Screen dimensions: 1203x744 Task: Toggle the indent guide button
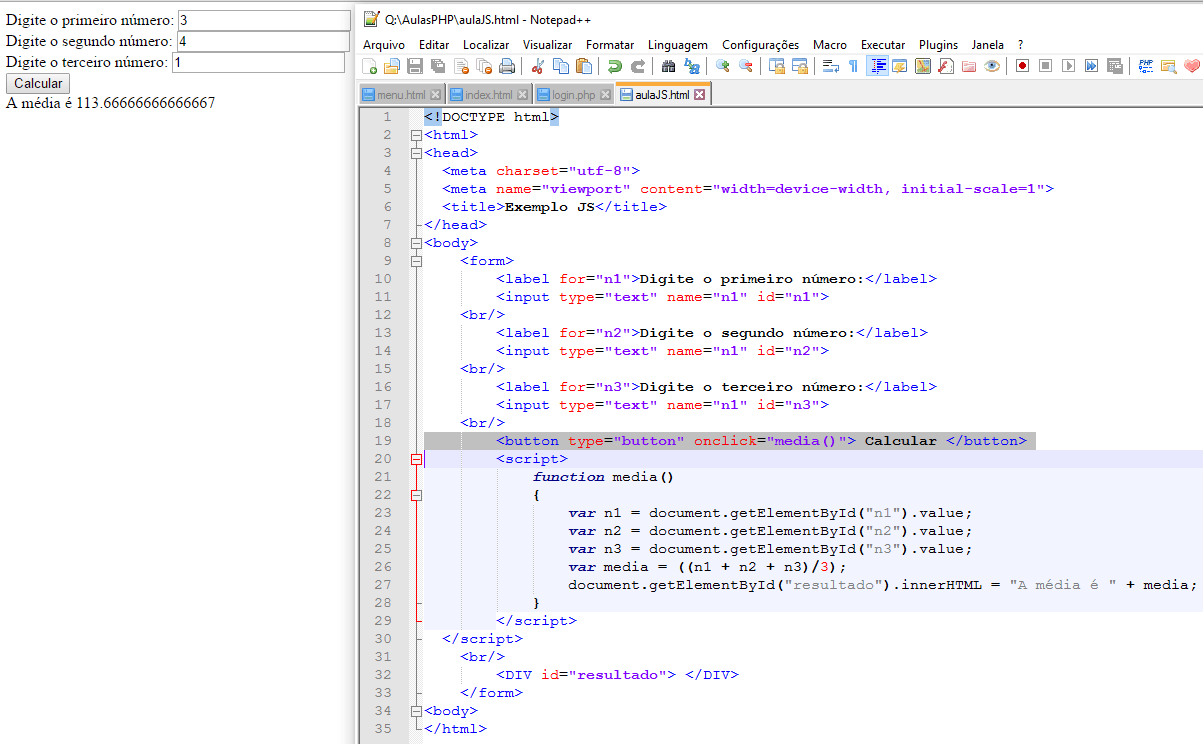coord(878,66)
